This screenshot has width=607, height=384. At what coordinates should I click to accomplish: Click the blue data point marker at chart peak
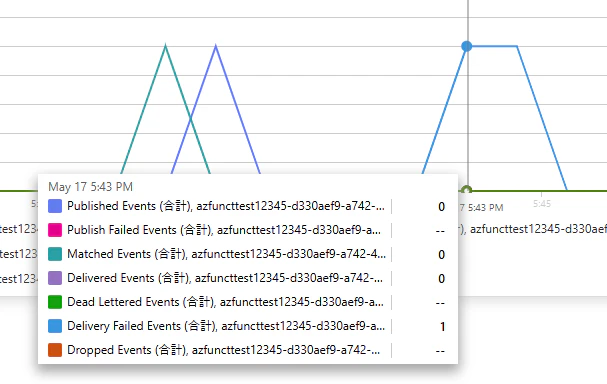click(x=467, y=46)
